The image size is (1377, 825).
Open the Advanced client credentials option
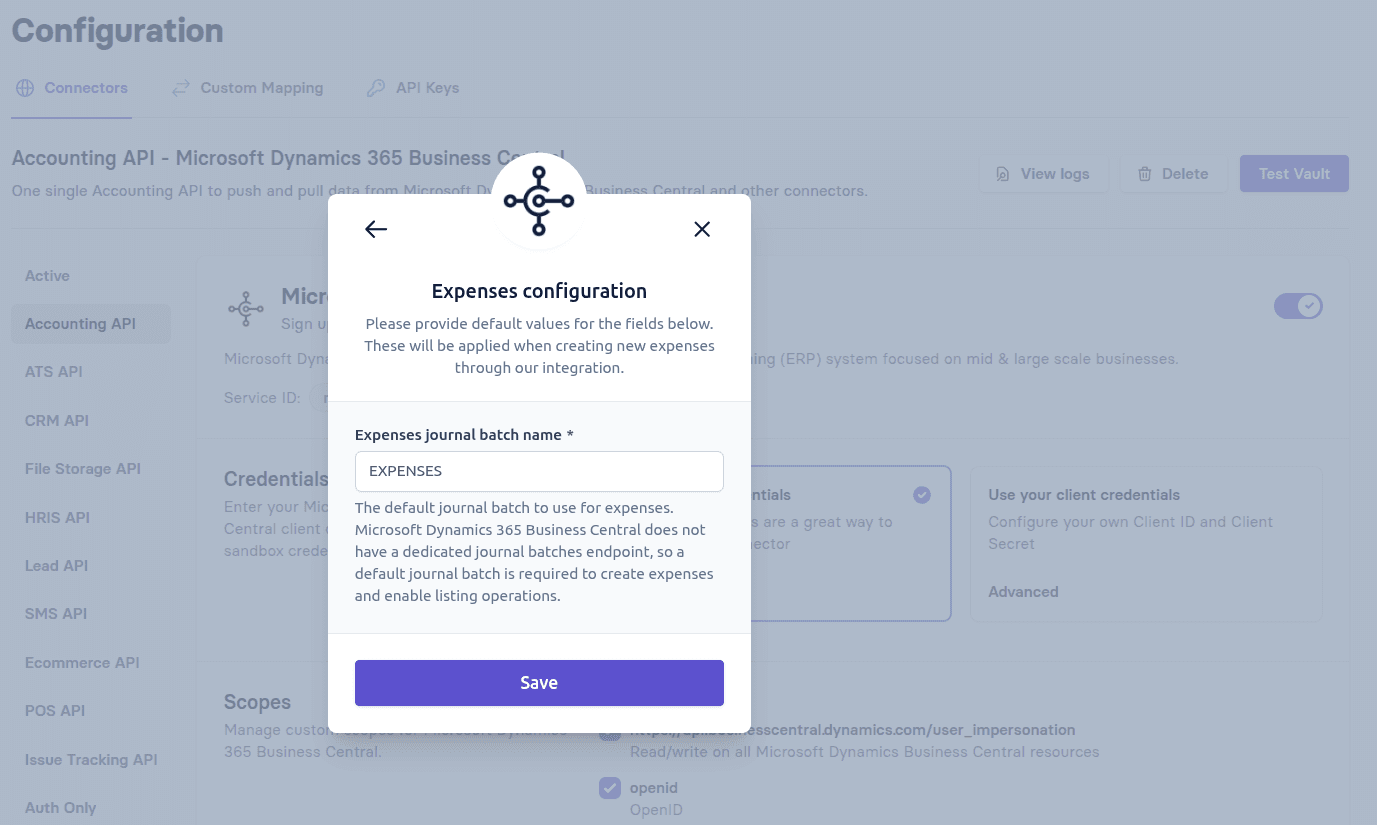pos(1023,591)
